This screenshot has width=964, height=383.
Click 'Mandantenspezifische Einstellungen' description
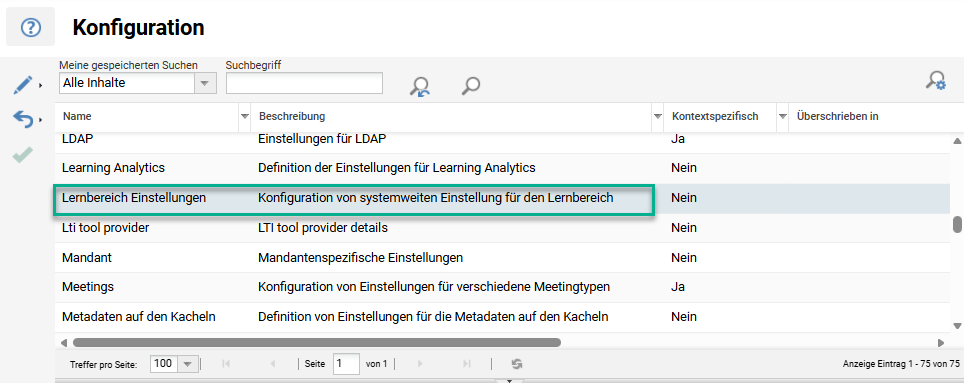pos(360,258)
